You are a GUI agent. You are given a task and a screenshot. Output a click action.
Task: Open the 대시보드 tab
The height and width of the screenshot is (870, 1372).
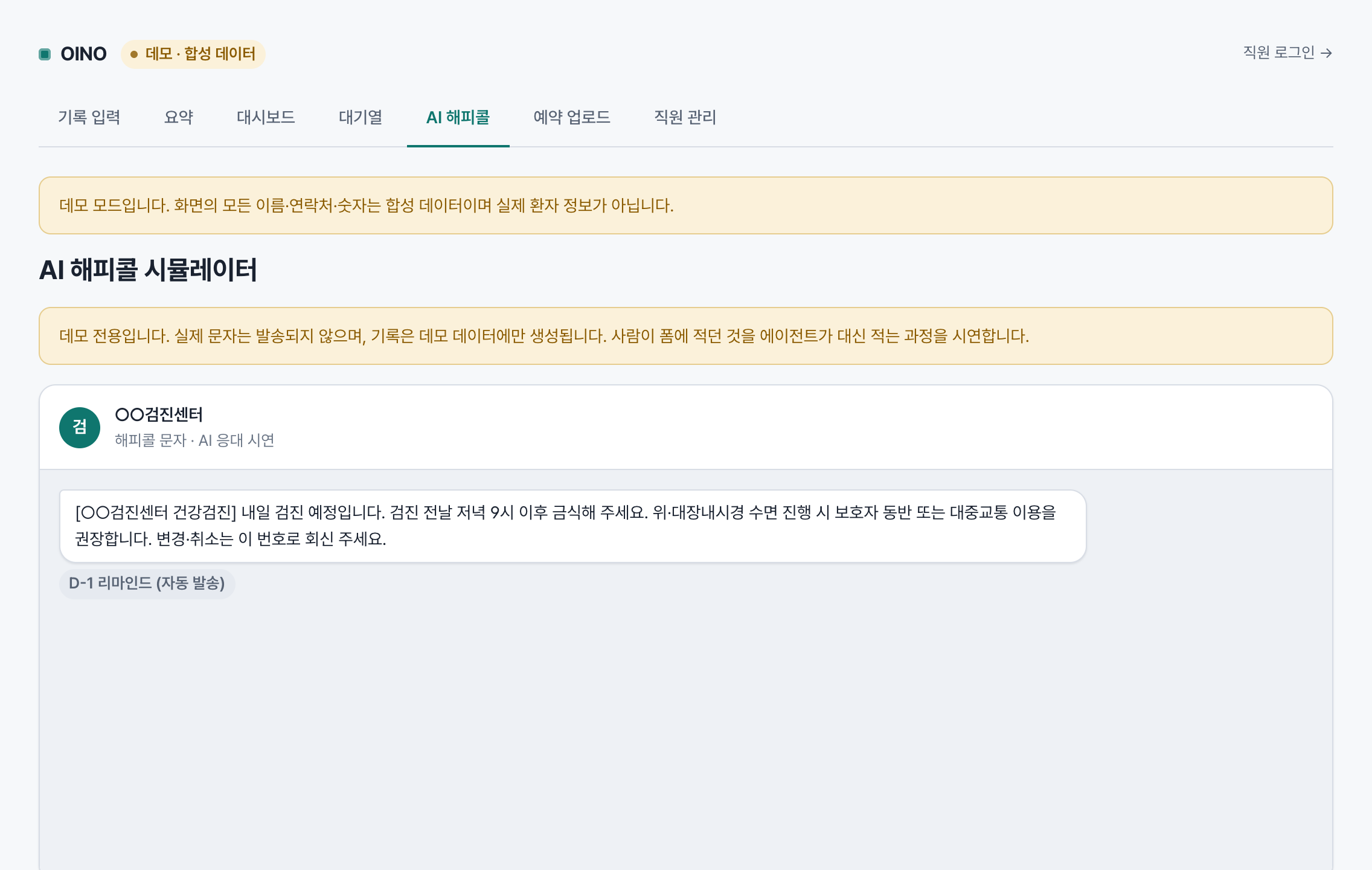pos(266,117)
